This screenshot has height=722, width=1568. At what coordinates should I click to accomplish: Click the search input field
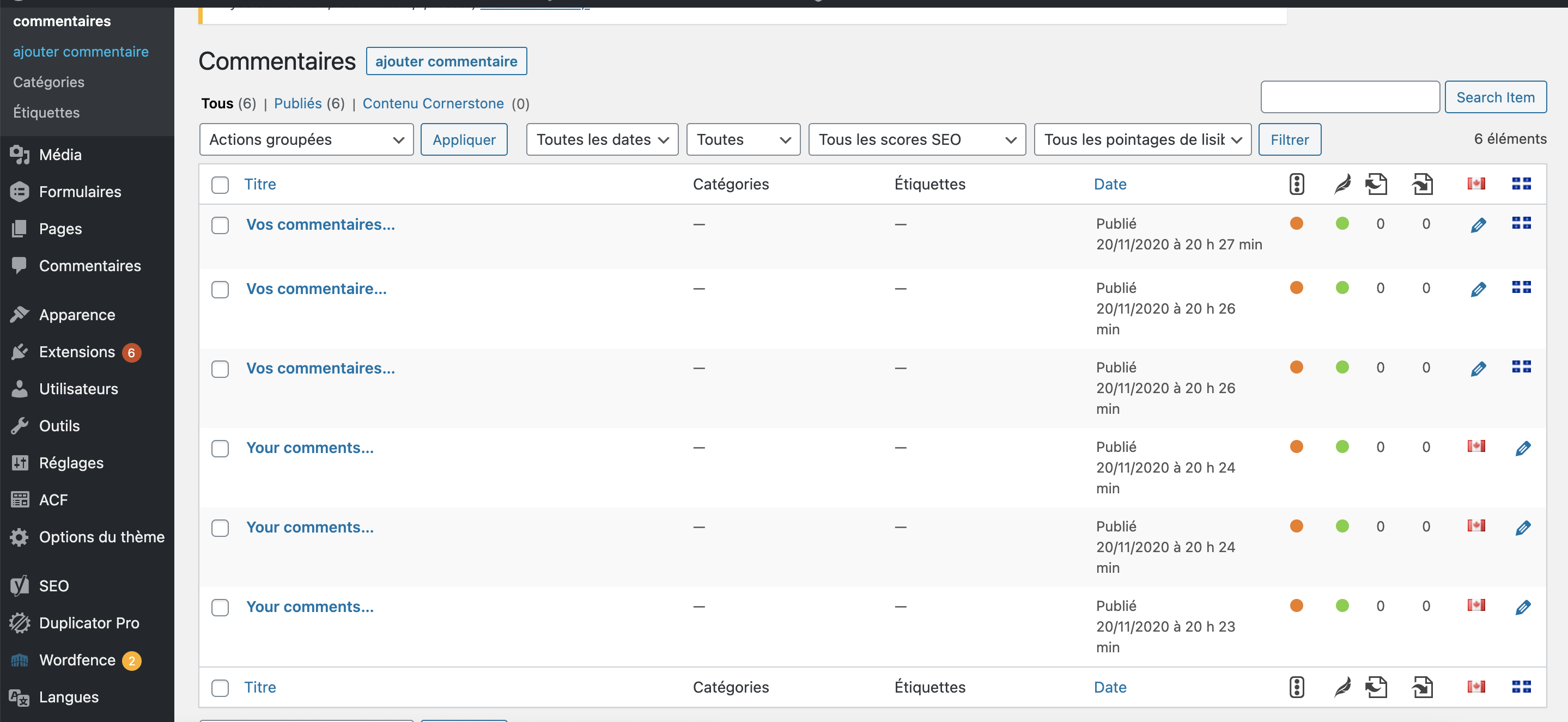[x=1349, y=97]
